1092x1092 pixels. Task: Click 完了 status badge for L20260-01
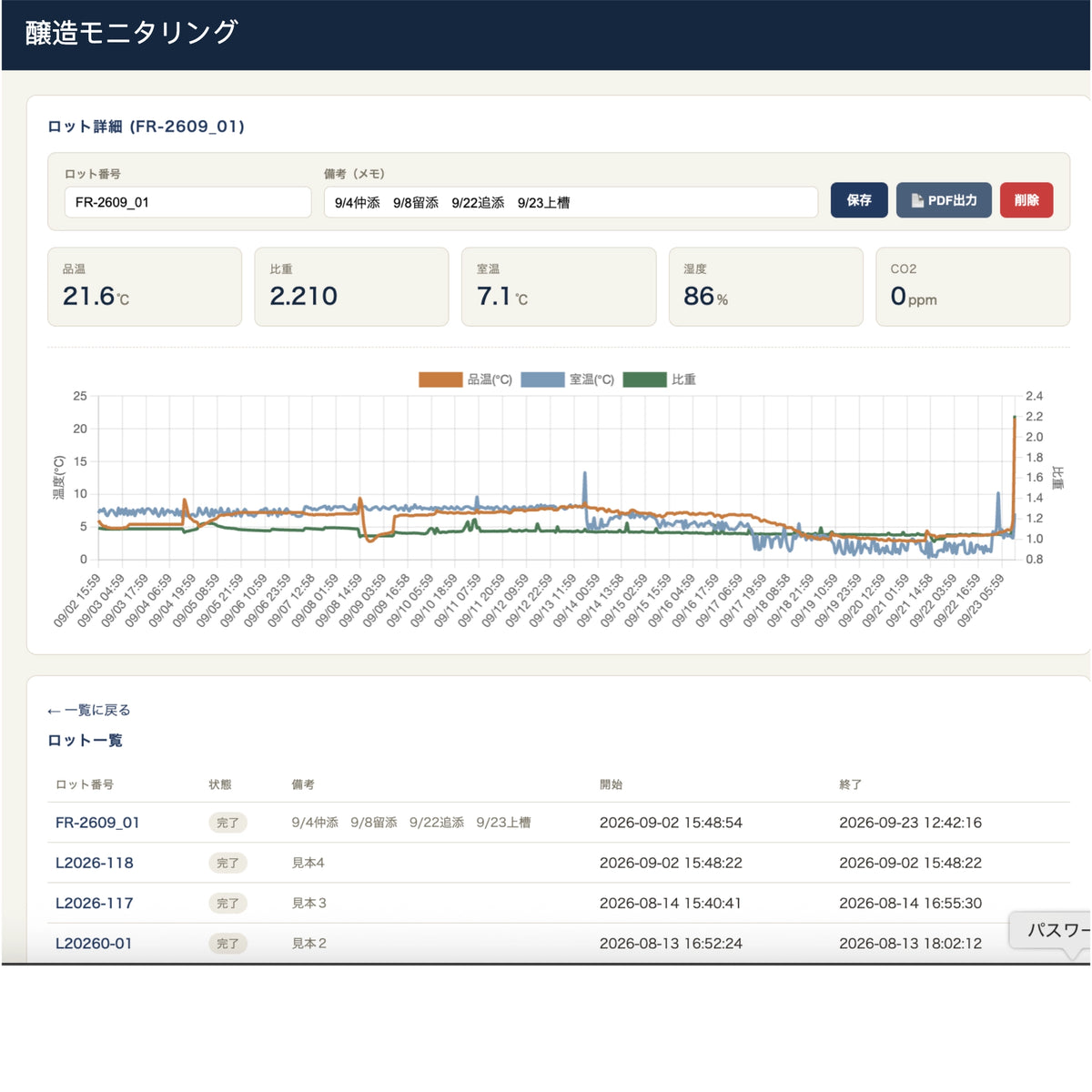tap(227, 944)
